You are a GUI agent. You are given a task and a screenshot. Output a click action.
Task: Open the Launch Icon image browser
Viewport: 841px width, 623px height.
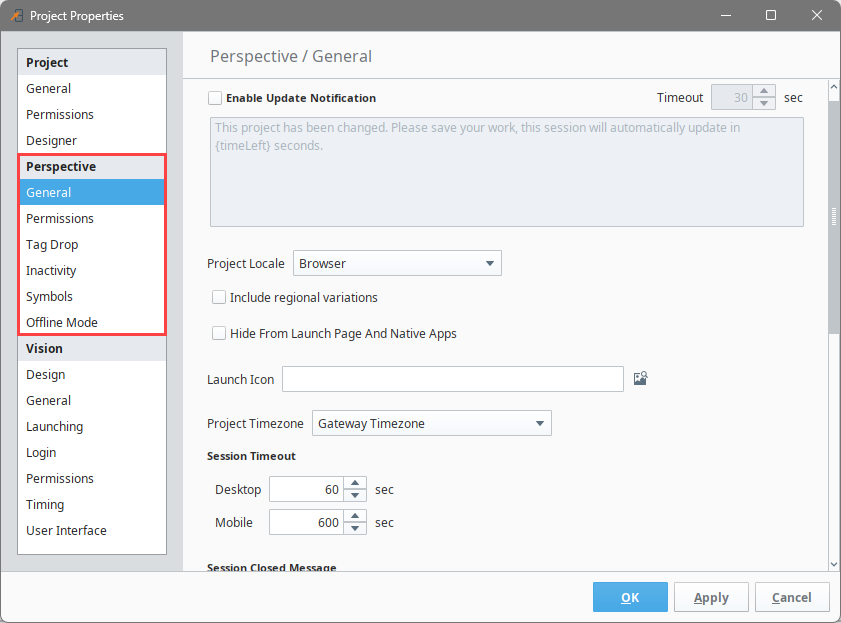coord(640,379)
